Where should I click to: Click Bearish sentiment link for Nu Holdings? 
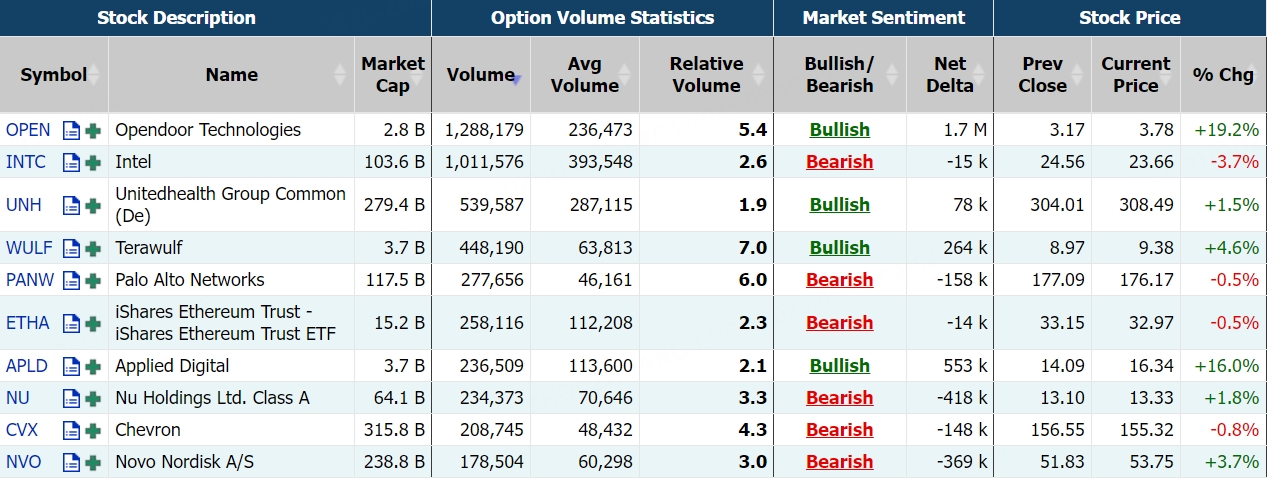coord(839,398)
